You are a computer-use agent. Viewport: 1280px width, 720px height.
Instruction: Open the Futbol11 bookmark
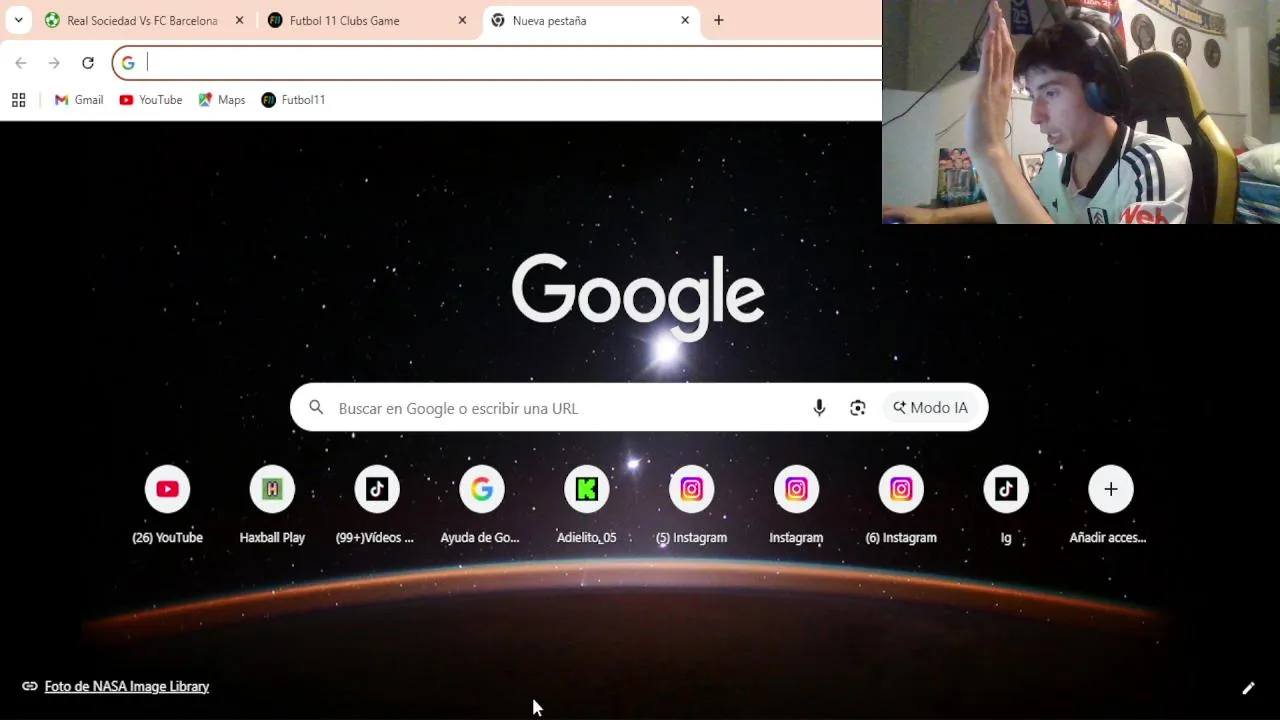click(293, 100)
